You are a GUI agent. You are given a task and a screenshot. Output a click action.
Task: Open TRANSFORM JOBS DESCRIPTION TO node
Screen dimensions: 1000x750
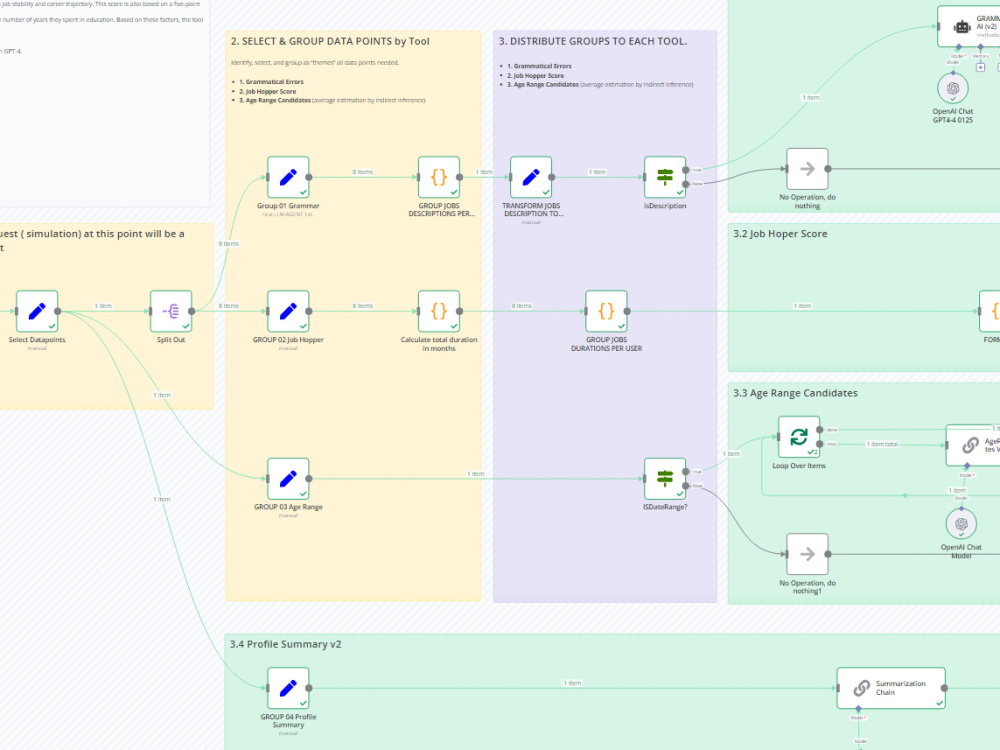point(531,177)
